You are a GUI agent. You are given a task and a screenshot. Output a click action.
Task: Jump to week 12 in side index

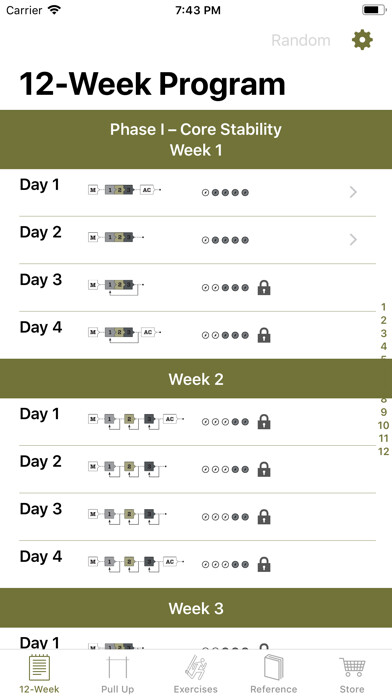point(384,451)
